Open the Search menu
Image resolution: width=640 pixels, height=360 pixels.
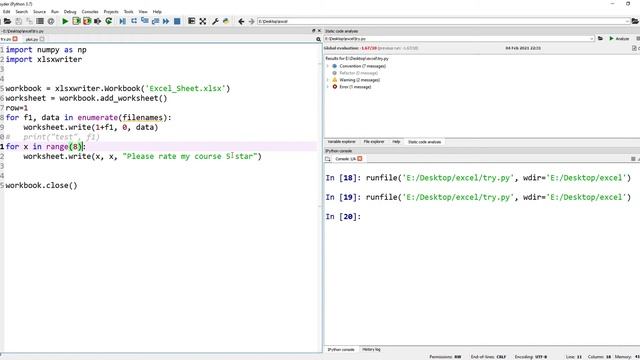tap(22, 12)
